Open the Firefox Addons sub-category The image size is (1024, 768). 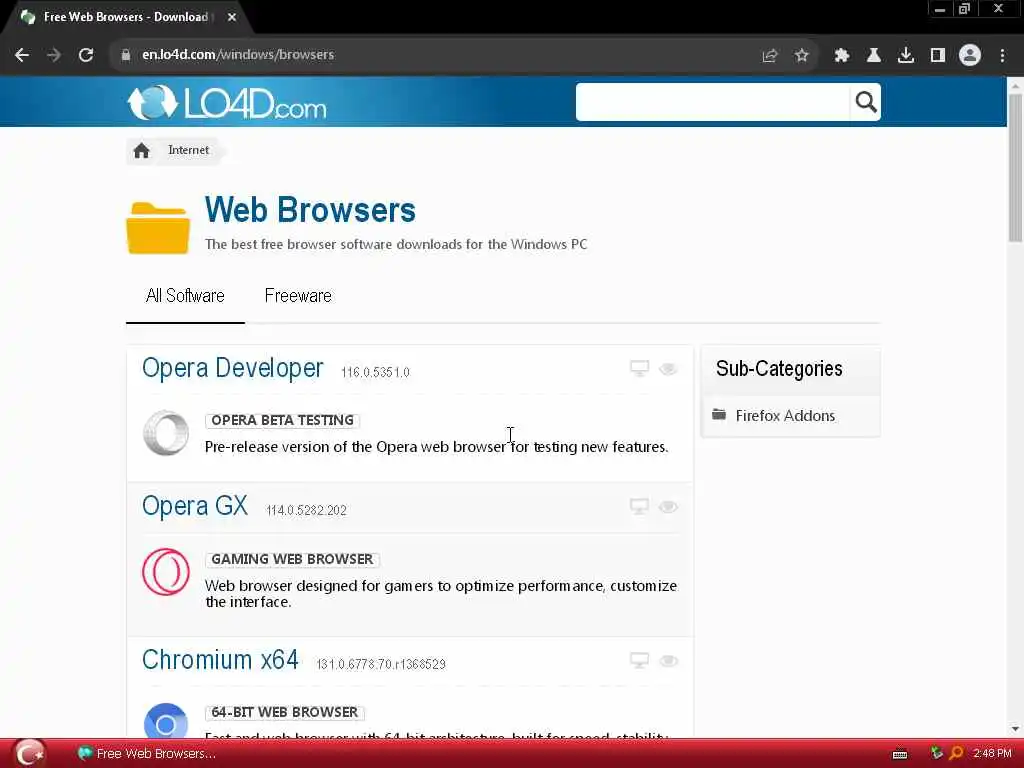pos(785,416)
